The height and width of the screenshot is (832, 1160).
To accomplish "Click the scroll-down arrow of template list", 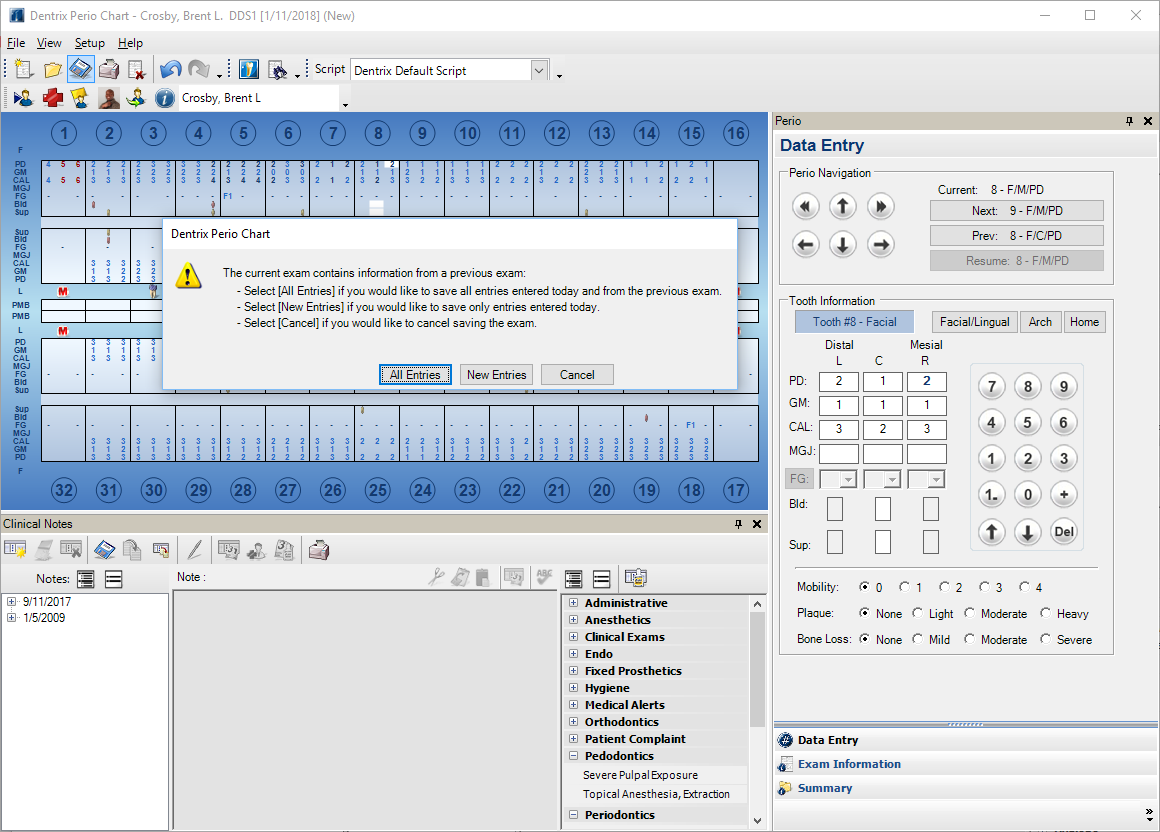I will pyautogui.click(x=757, y=819).
